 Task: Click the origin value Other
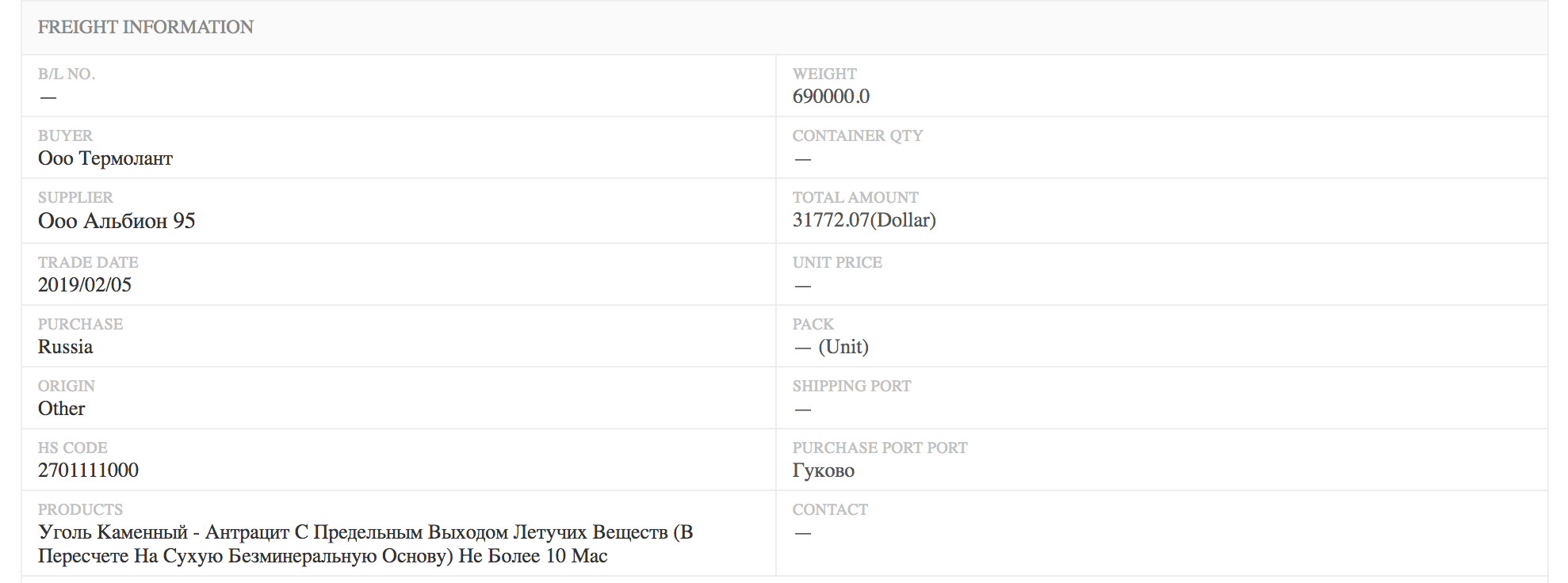point(61,409)
